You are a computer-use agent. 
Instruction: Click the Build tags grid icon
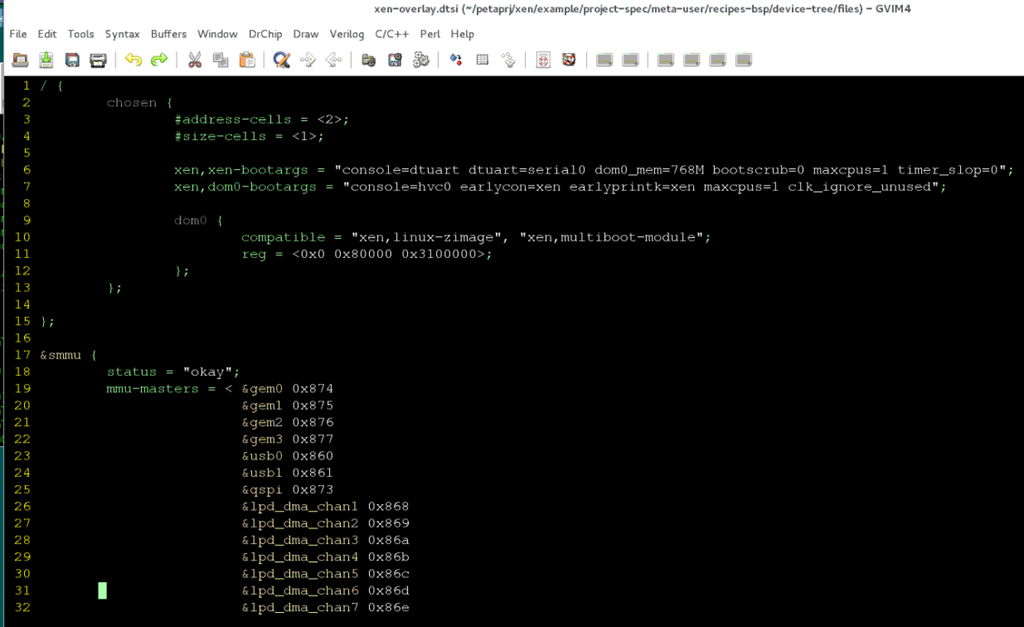tap(482, 60)
